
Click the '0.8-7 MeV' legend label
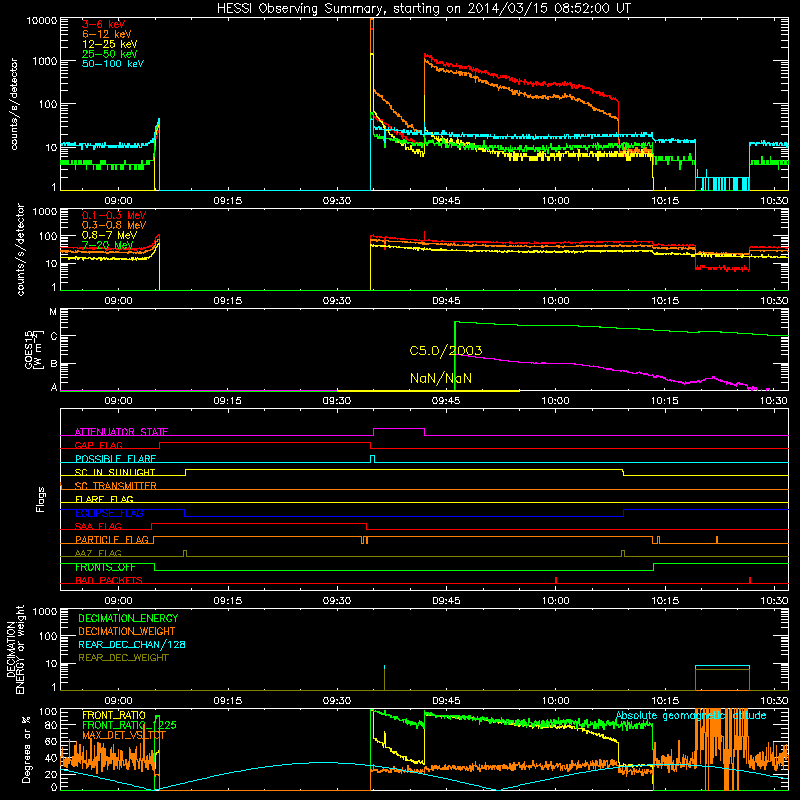click(x=110, y=235)
